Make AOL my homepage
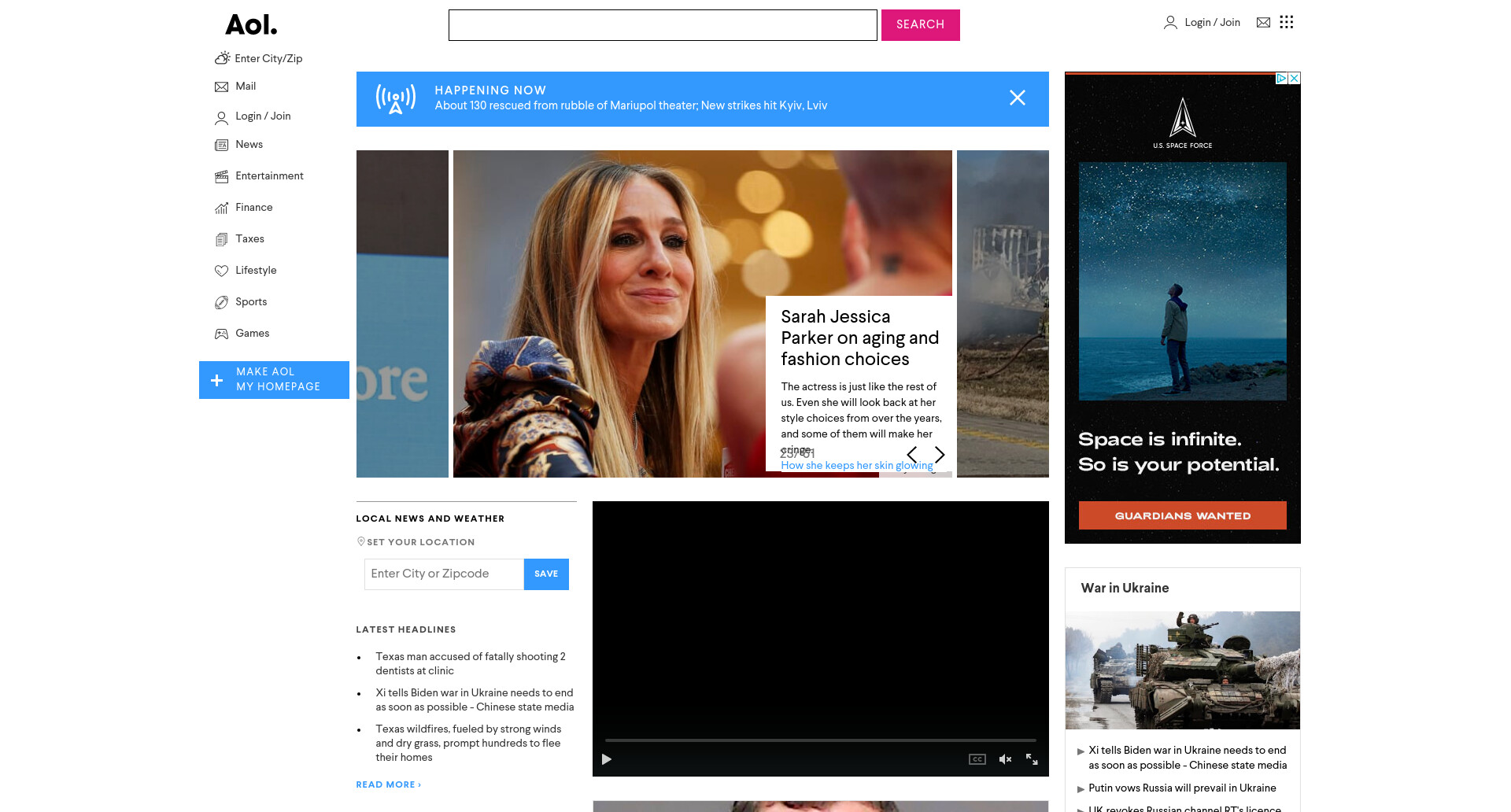This screenshot has height=812, width=1511. tap(274, 380)
